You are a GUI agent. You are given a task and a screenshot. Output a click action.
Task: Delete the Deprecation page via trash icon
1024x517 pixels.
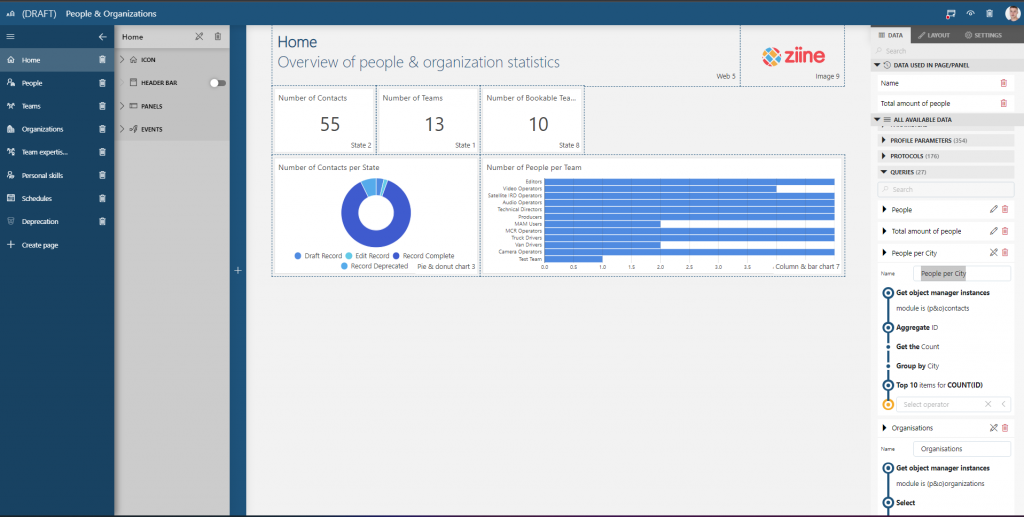coord(102,221)
